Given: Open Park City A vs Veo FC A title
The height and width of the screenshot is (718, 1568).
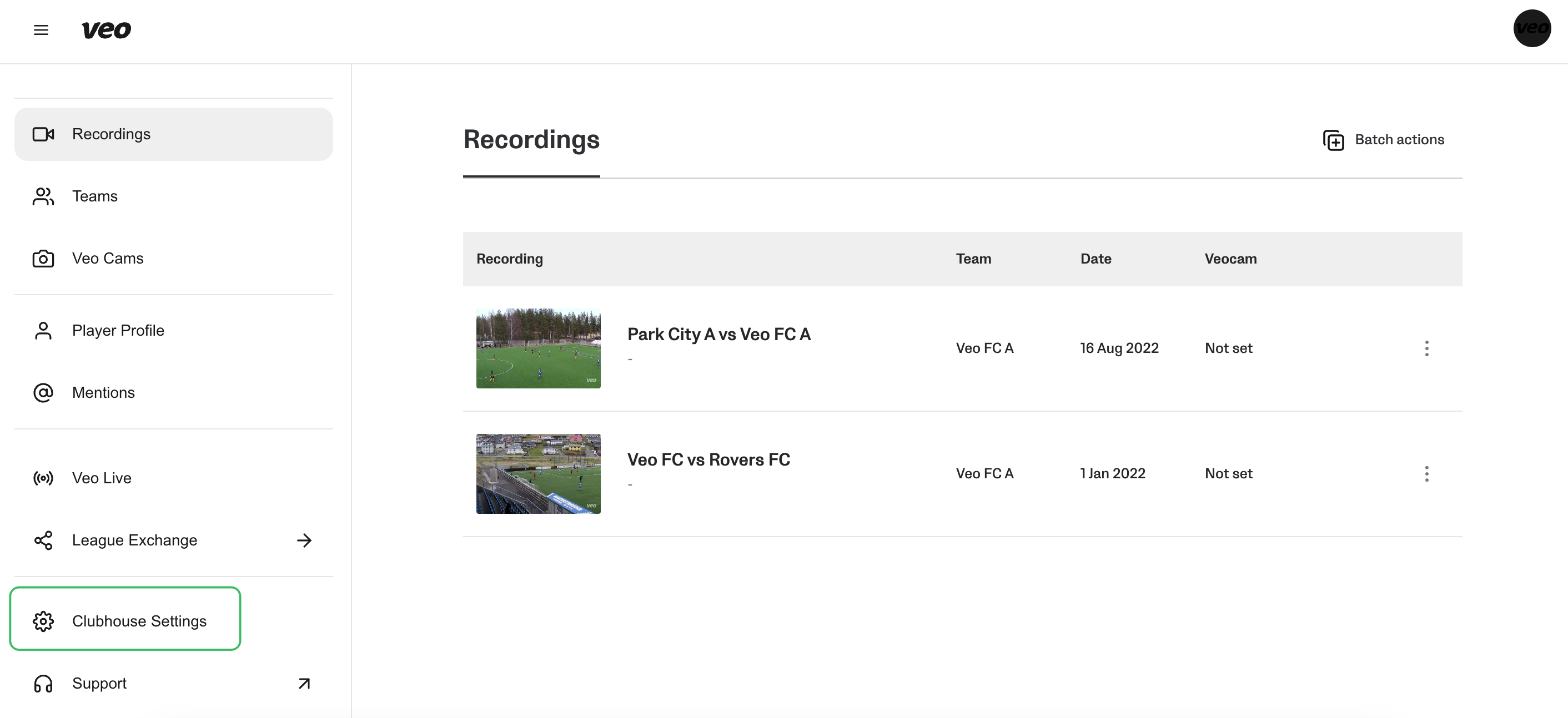Looking at the screenshot, I should point(718,335).
